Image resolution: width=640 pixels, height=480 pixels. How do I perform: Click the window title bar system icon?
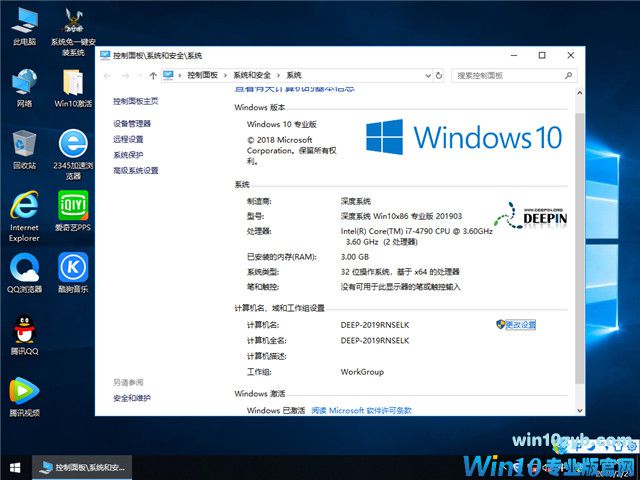[105, 55]
